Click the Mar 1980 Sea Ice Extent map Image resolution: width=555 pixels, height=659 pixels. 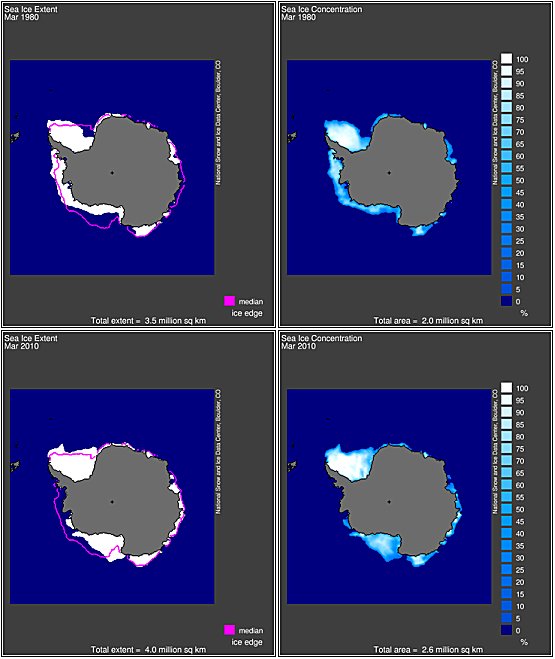click(112, 167)
